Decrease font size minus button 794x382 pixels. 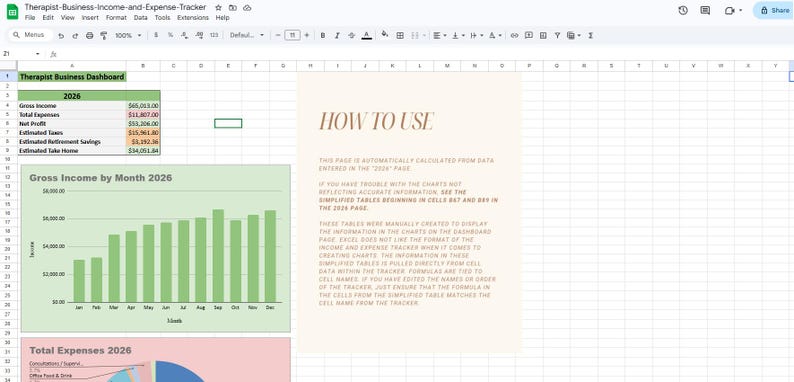coord(277,35)
